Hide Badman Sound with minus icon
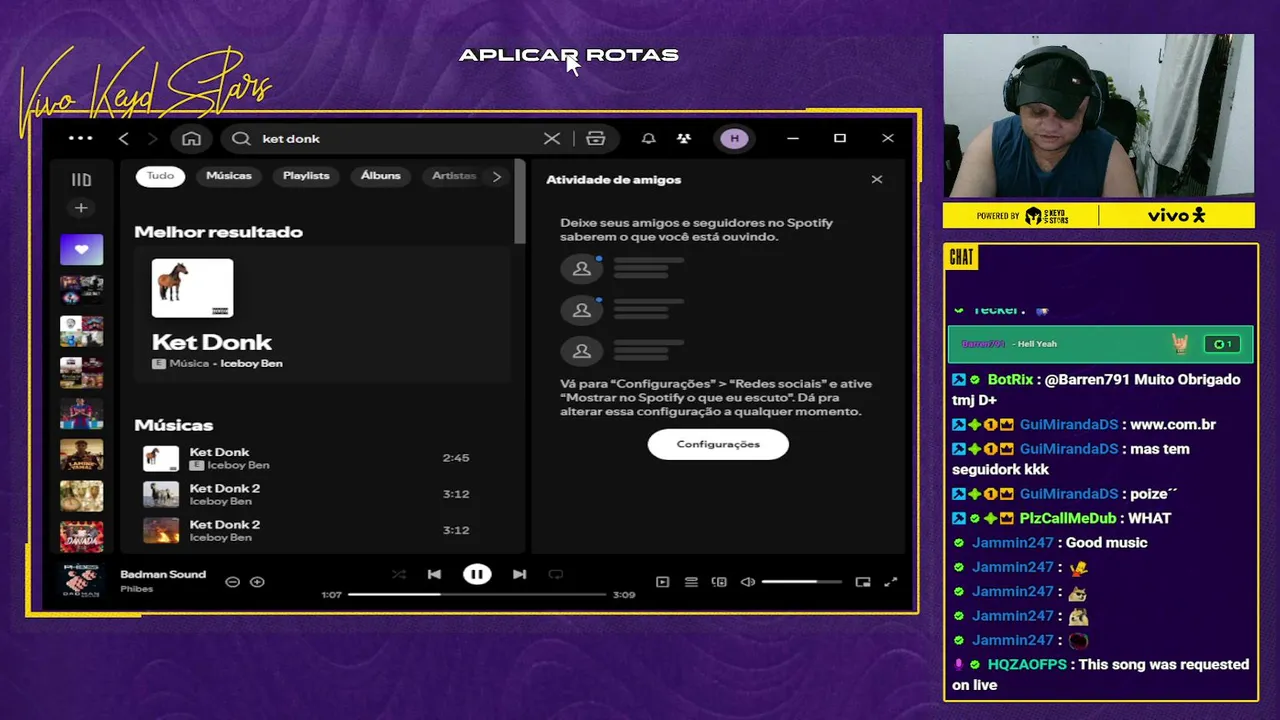 [232, 582]
